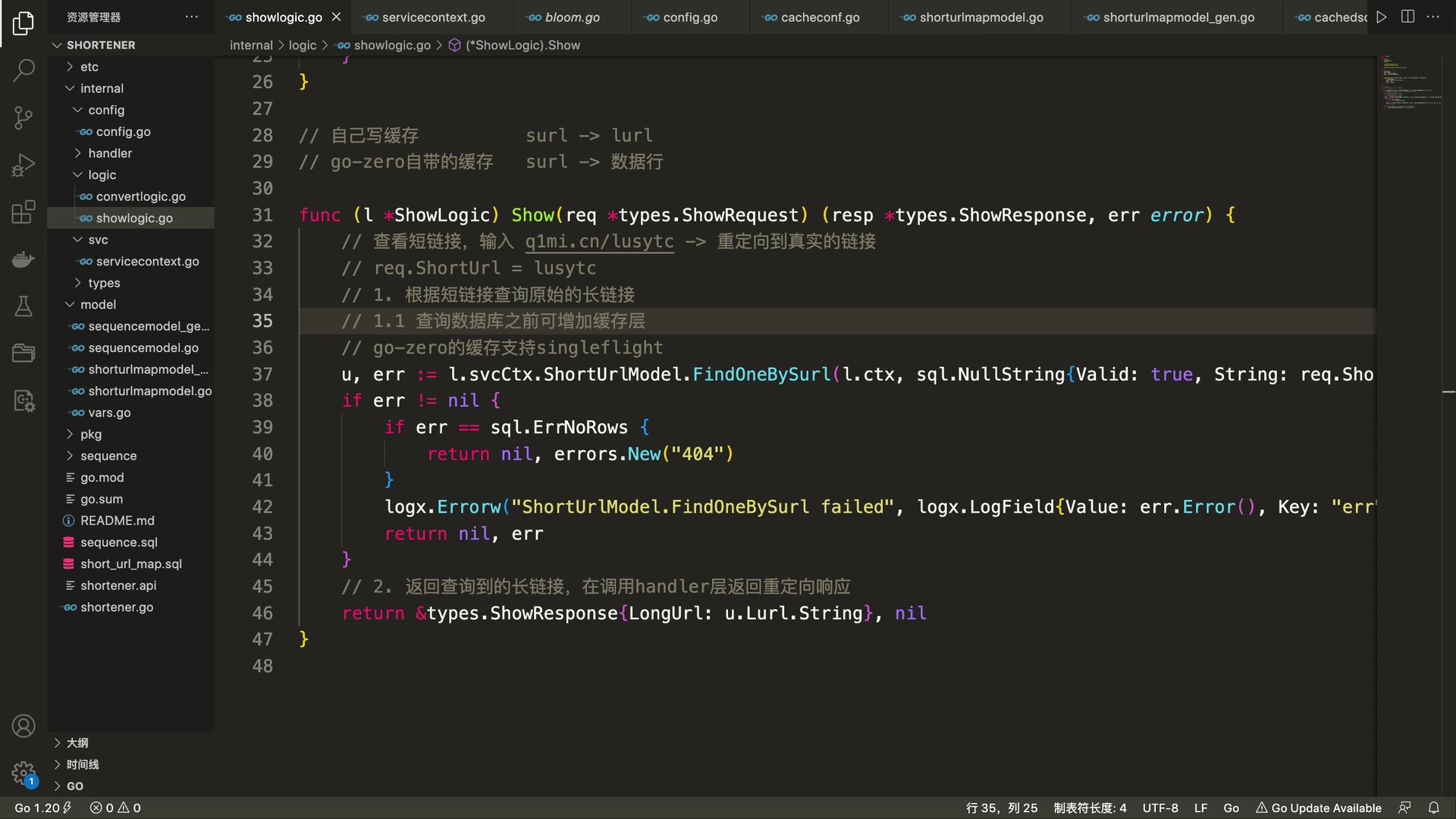The height and width of the screenshot is (819, 1456).
Task: Split the editor using the split icon
Action: [x=1407, y=16]
